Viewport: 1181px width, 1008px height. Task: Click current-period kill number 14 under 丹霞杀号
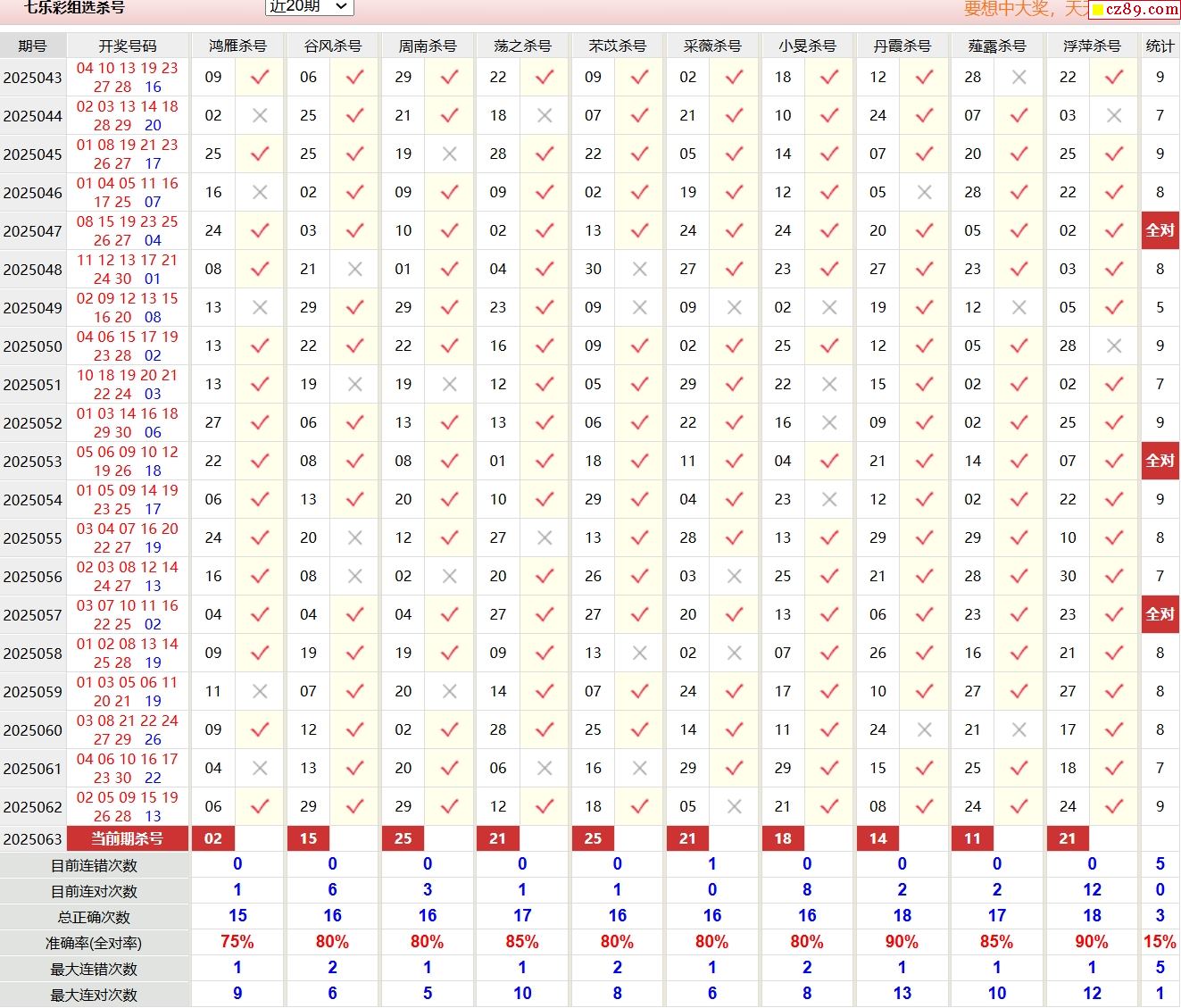877,838
